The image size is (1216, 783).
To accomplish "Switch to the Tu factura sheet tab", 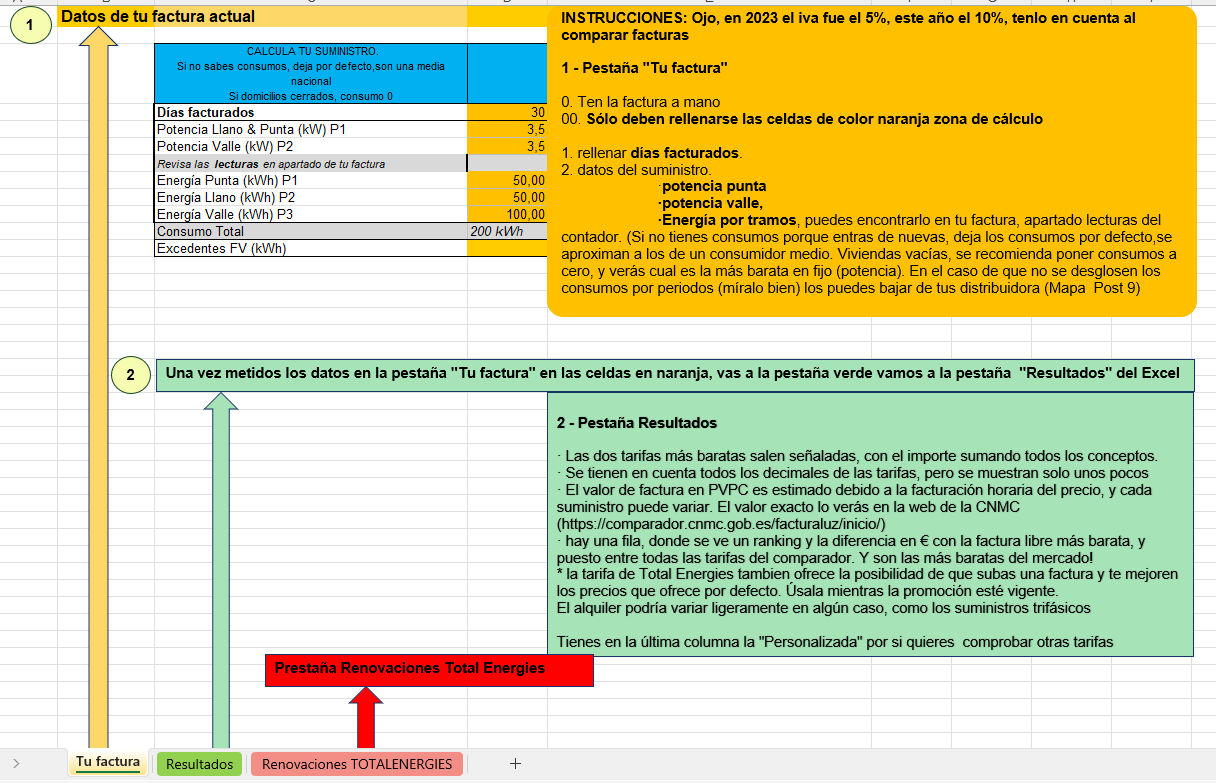I will (108, 762).
